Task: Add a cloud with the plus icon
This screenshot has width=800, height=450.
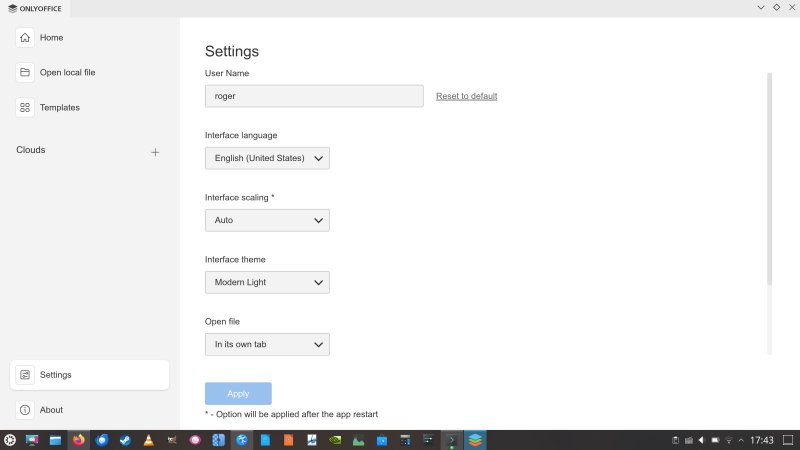Action: pyautogui.click(x=155, y=152)
